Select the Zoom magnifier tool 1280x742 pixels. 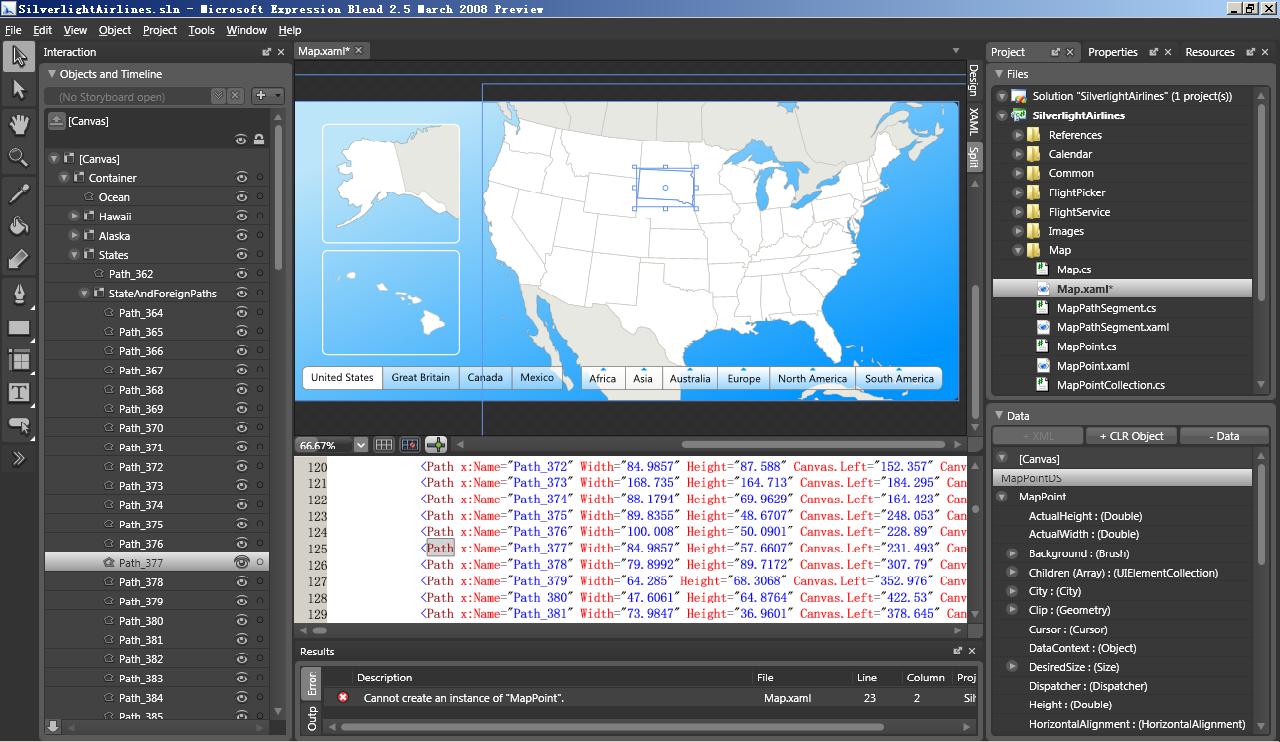(18, 158)
